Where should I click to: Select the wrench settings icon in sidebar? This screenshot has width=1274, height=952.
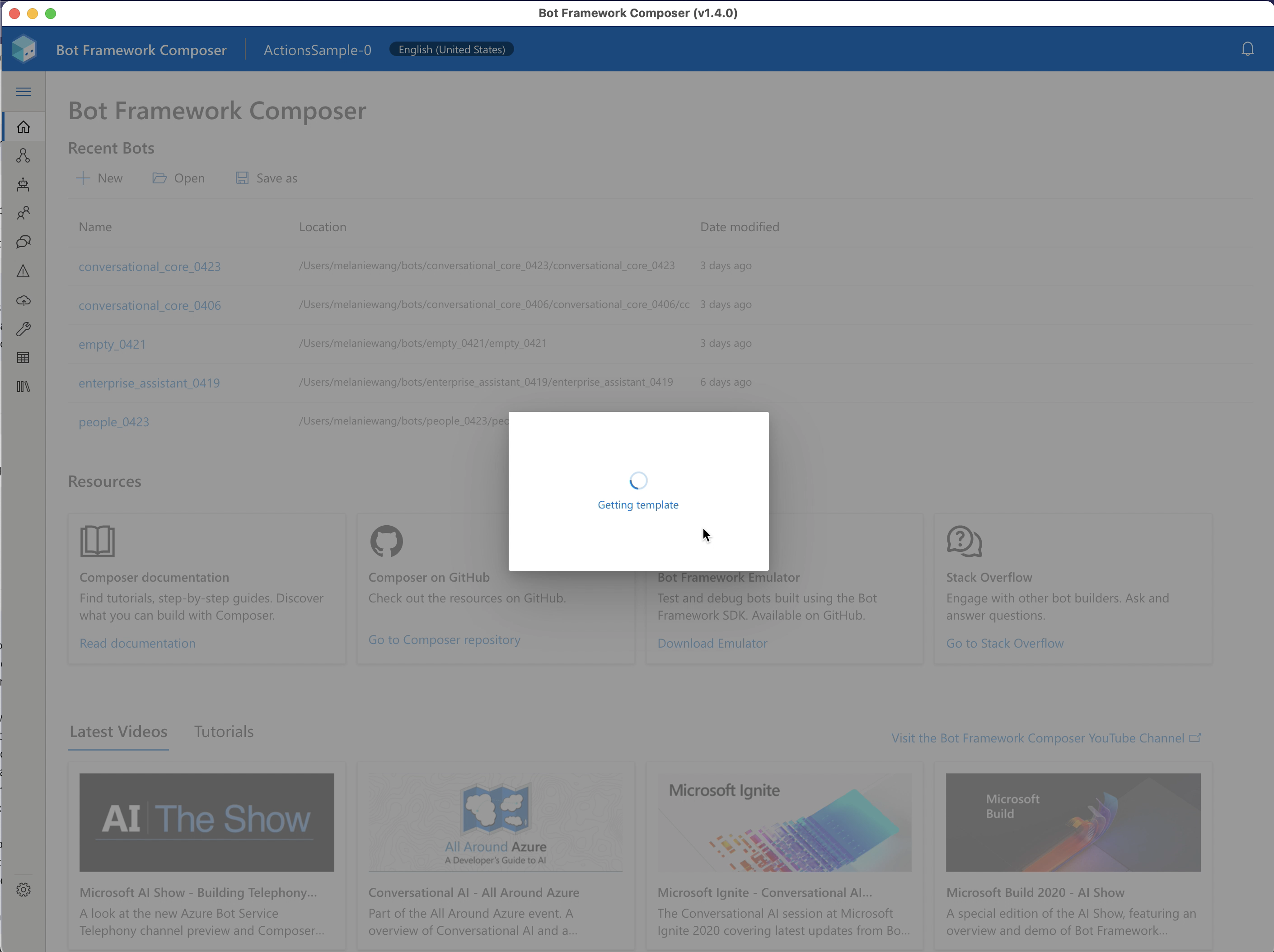(23, 328)
